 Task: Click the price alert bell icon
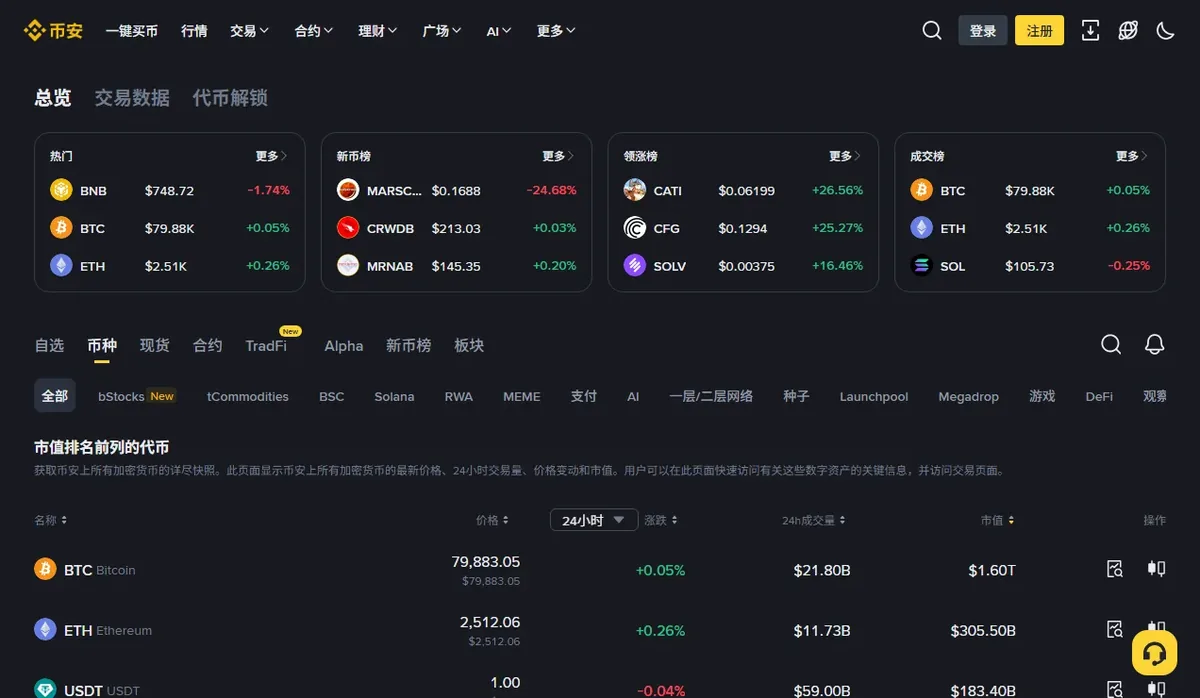(x=1154, y=344)
